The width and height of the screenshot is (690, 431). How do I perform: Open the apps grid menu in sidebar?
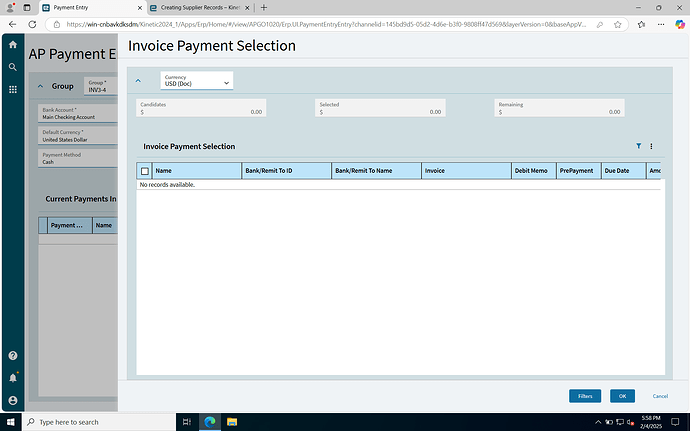tap(13, 89)
